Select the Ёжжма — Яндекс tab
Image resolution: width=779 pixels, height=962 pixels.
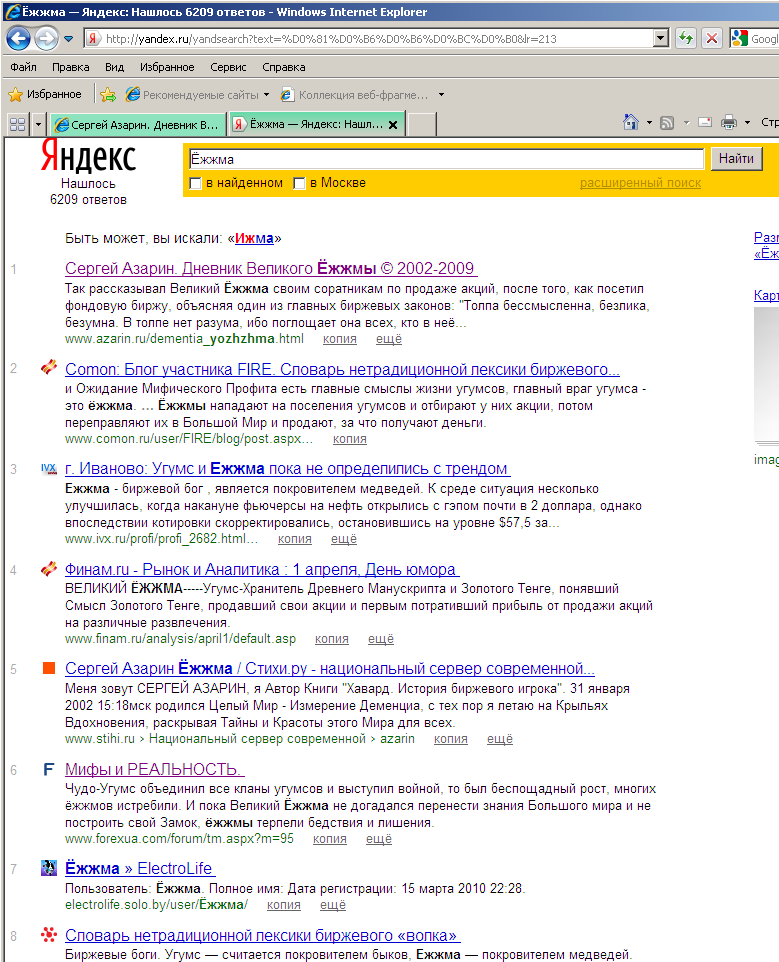tap(310, 124)
